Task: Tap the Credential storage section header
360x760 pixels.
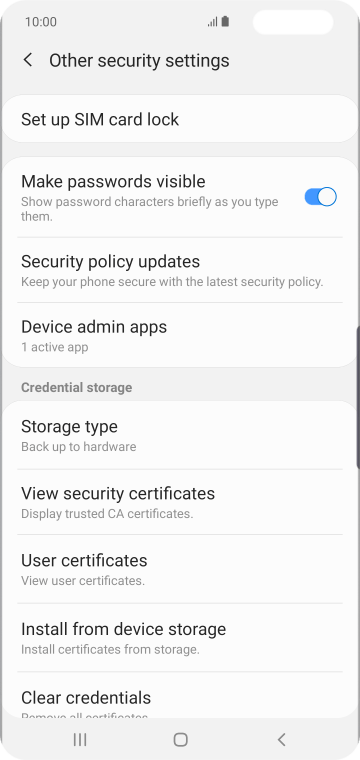Action: tap(77, 387)
